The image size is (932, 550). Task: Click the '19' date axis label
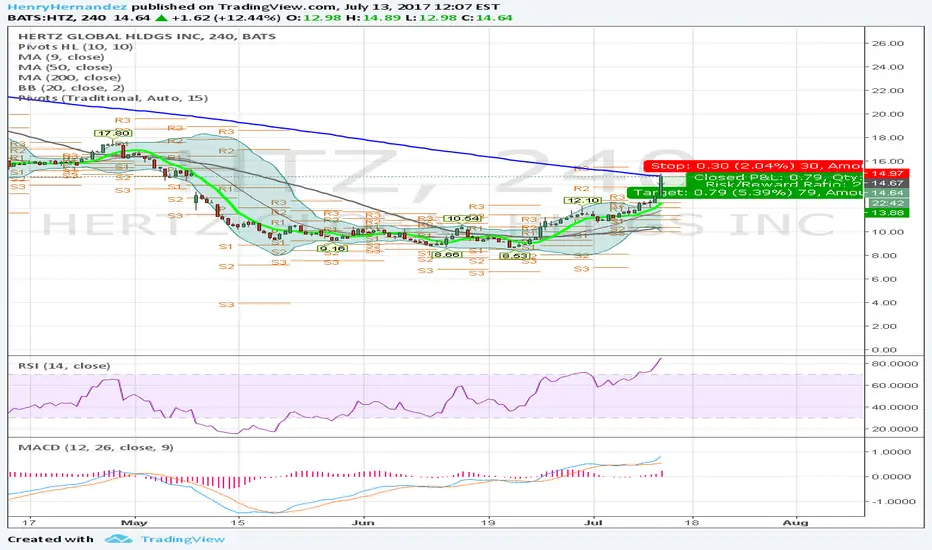(x=489, y=523)
